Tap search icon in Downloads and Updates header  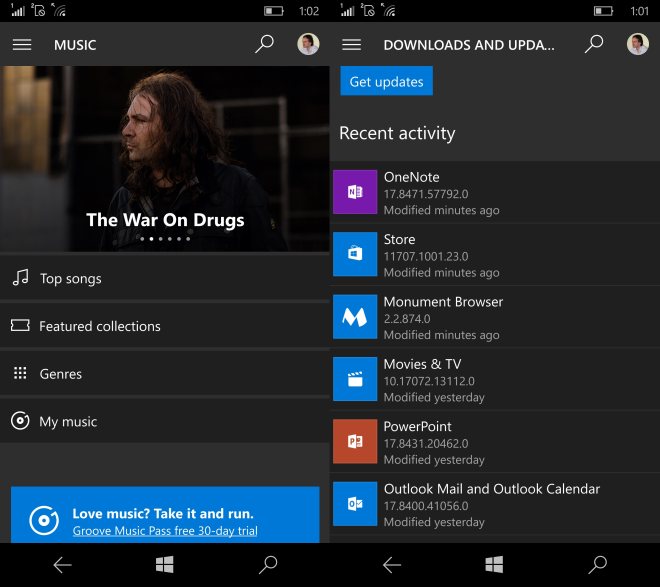[x=594, y=44]
